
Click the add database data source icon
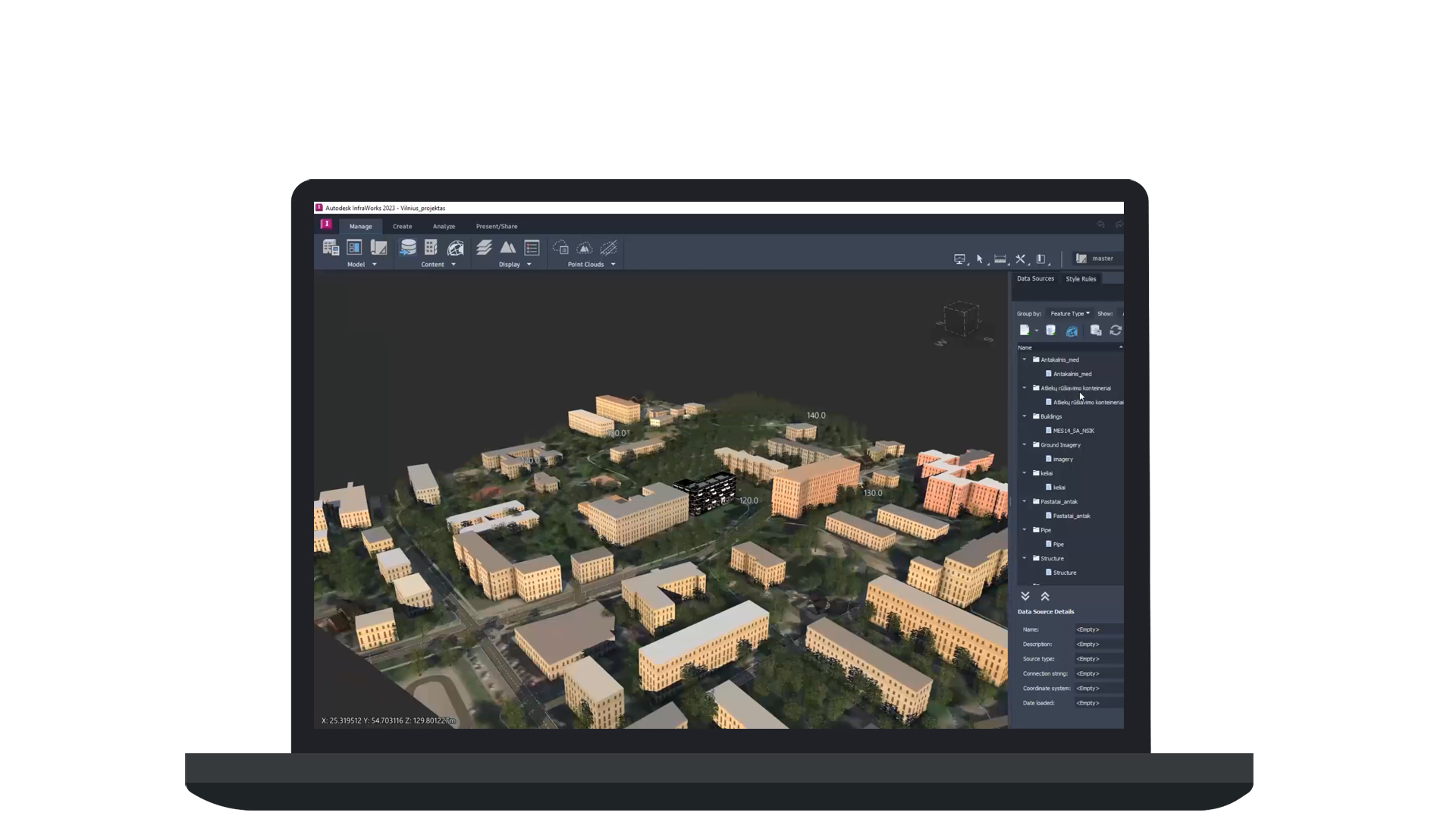[x=1051, y=331]
